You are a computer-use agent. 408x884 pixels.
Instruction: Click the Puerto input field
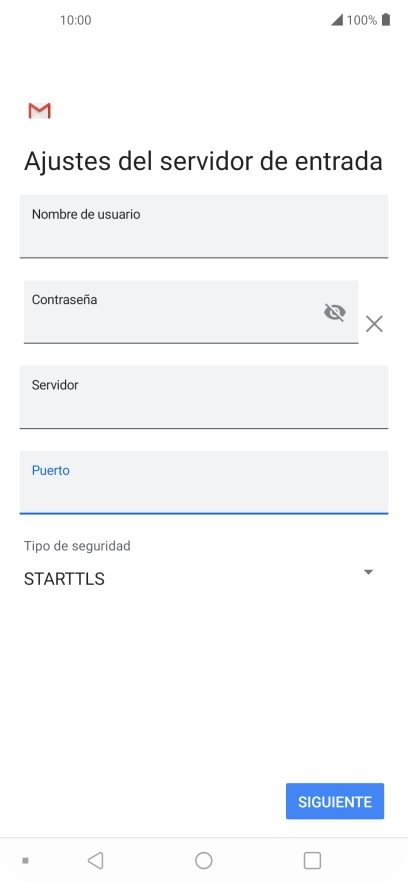coord(204,483)
